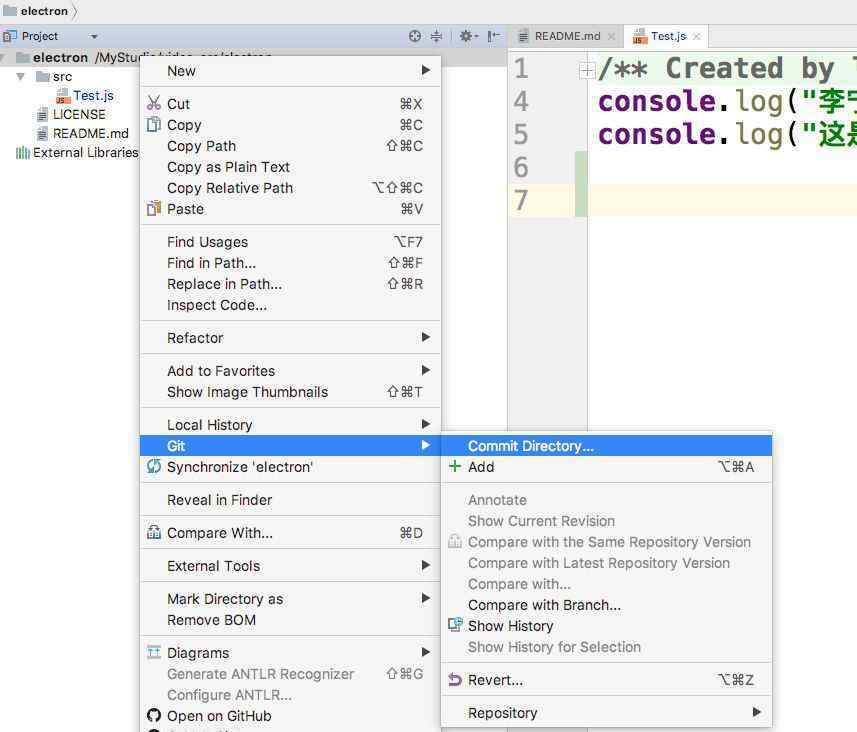Expand the Repository submenu arrow
The height and width of the screenshot is (732, 857).
[x=756, y=712]
